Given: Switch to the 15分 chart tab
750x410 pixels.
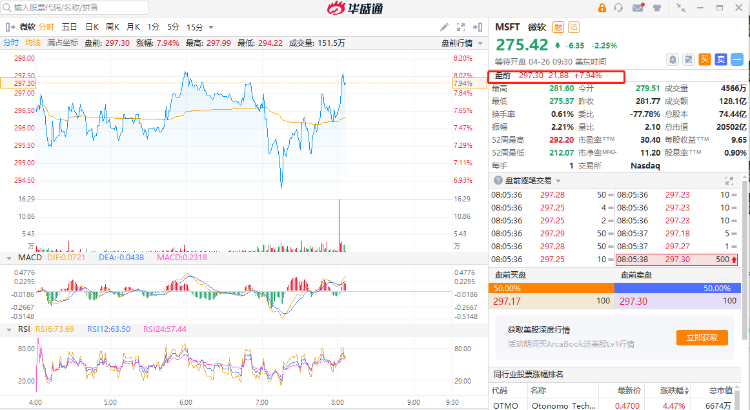Looking at the screenshot, I should click(195, 27).
